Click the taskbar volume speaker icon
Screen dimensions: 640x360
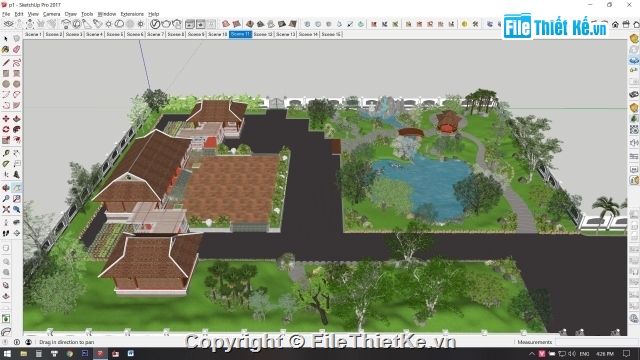pyautogui.click(x=572, y=353)
